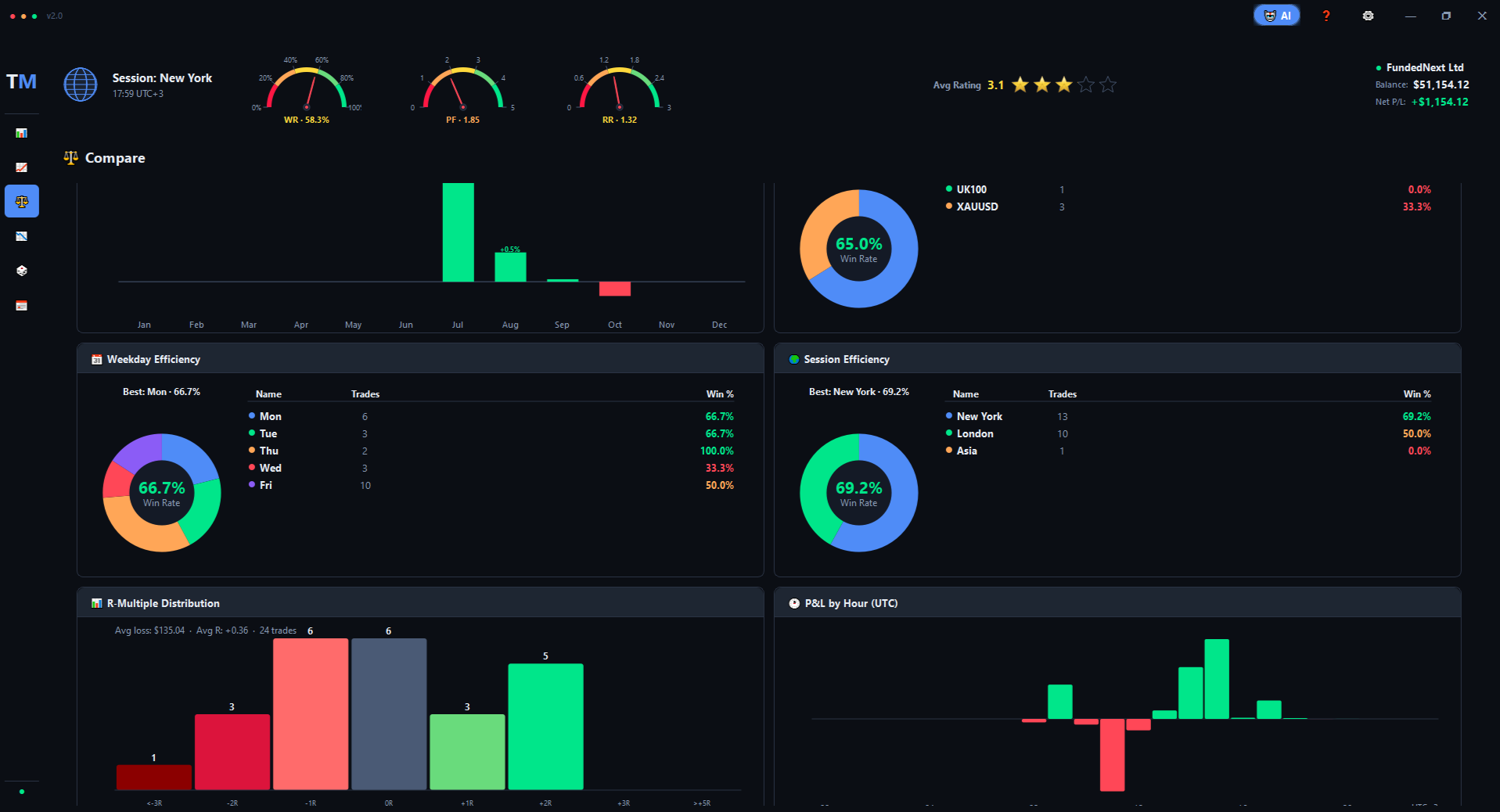Click the TM logo

click(21, 82)
